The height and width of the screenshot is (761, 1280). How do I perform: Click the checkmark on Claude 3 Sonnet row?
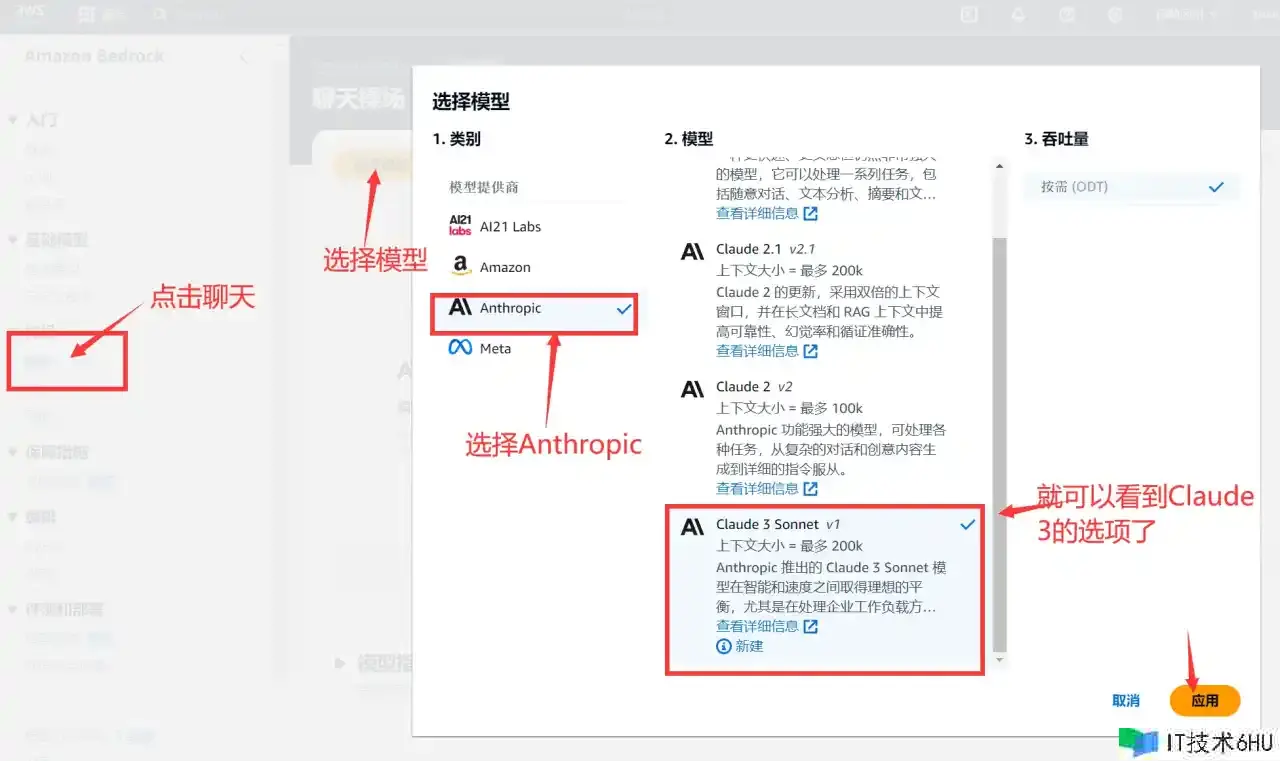coord(967,524)
